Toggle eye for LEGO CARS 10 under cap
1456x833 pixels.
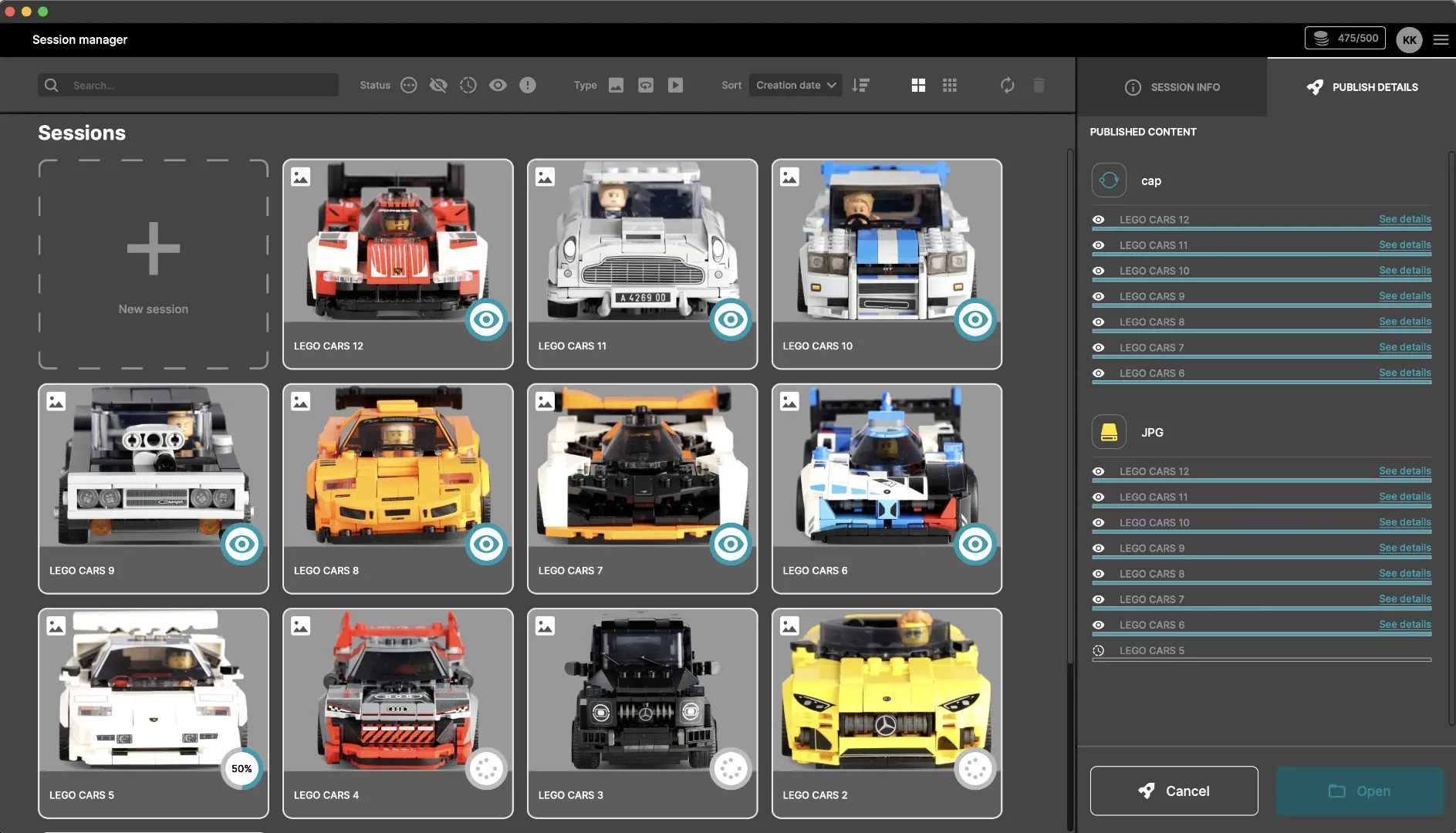pos(1099,271)
